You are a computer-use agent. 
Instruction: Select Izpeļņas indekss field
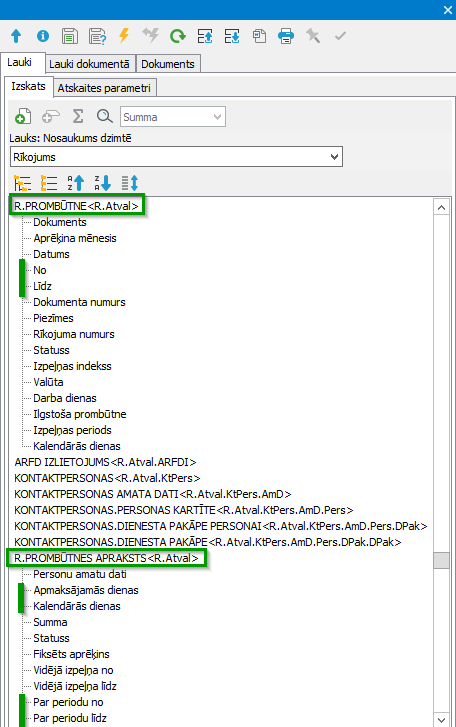[x=72, y=366]
